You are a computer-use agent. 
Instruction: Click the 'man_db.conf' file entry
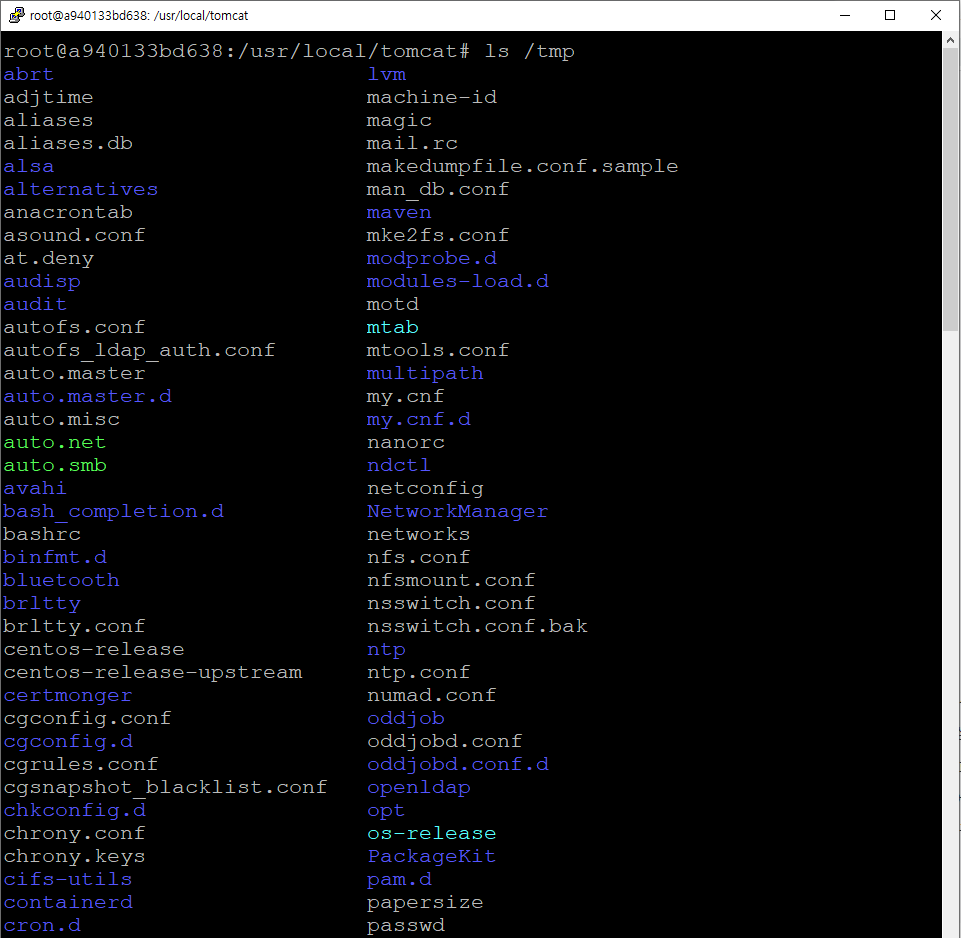pos(438,190)
